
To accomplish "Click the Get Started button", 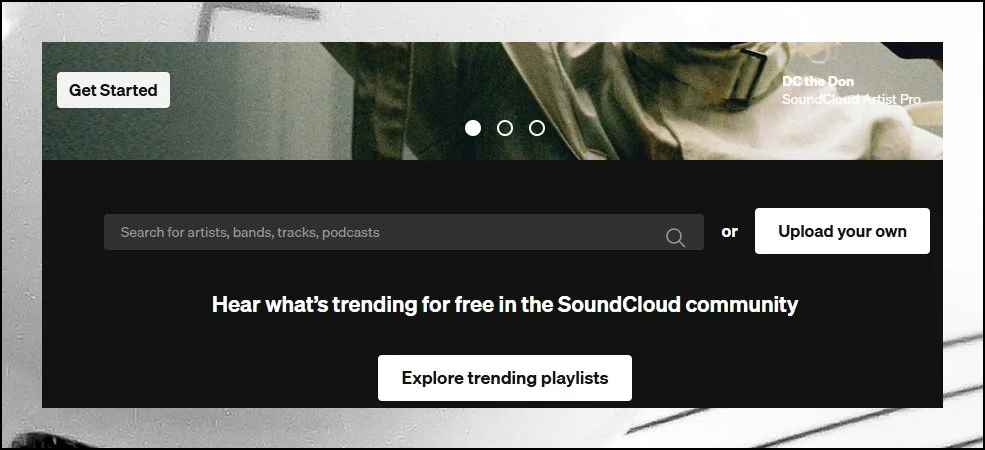I will pos(113,90).
